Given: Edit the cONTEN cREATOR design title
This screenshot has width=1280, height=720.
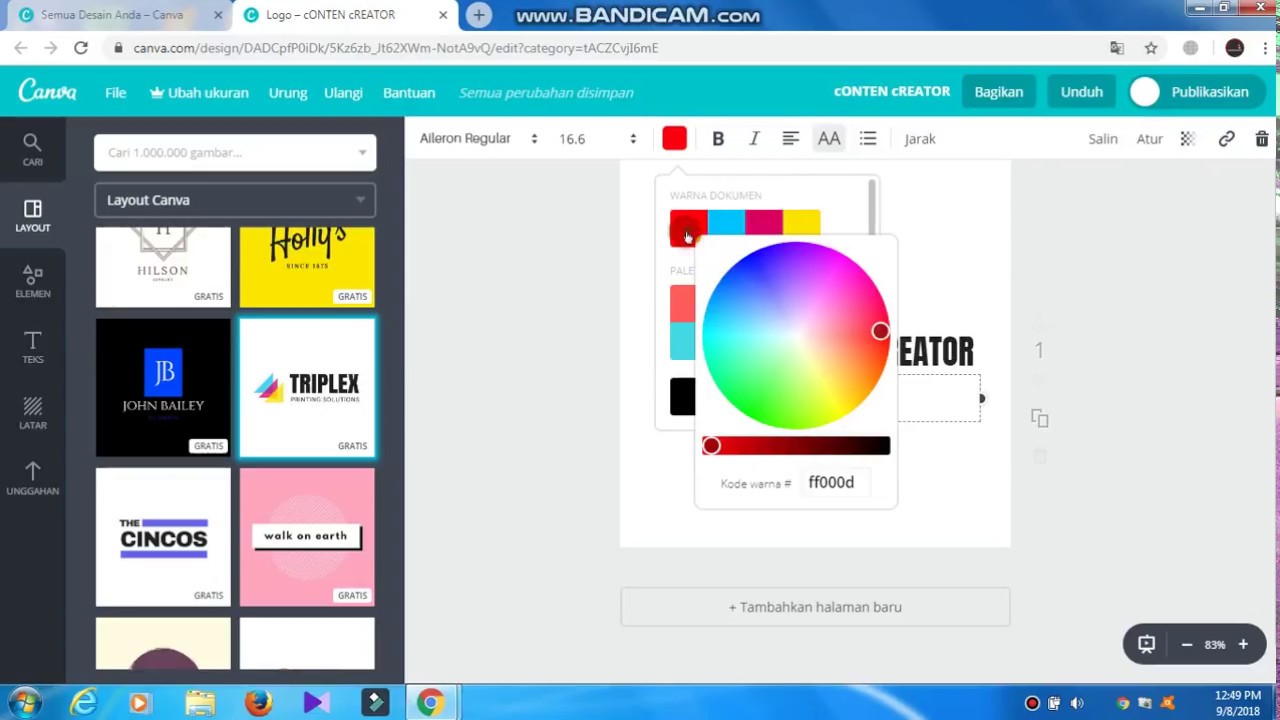Looking at the screenshot, I should 892,91.
